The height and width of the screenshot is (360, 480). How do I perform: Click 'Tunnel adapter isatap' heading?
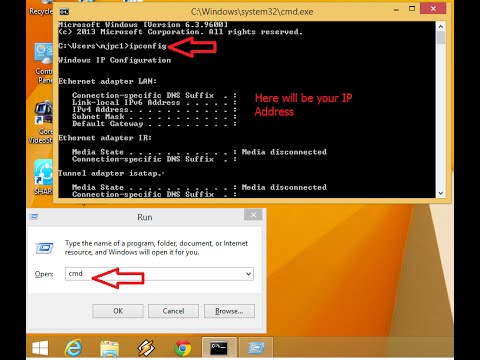[111, 173]
